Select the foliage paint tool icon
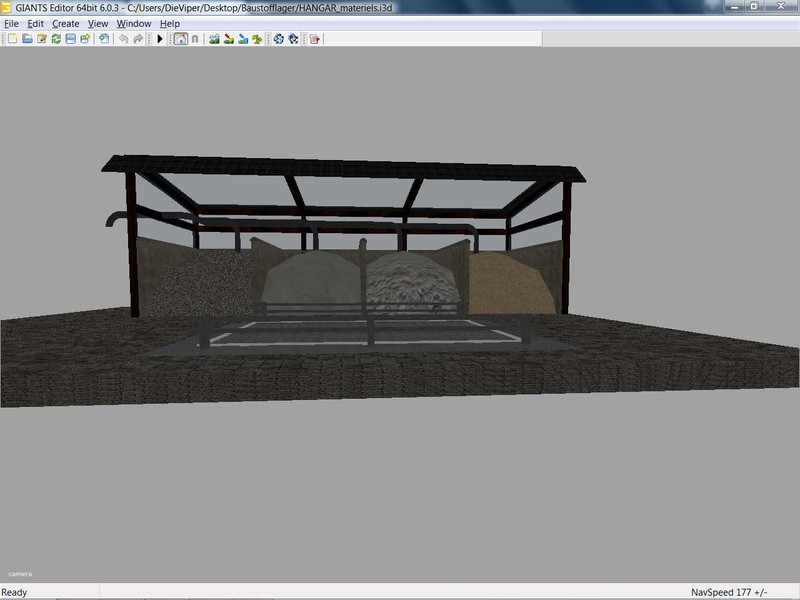Screen dimensions: 800x600 [257, 39]
